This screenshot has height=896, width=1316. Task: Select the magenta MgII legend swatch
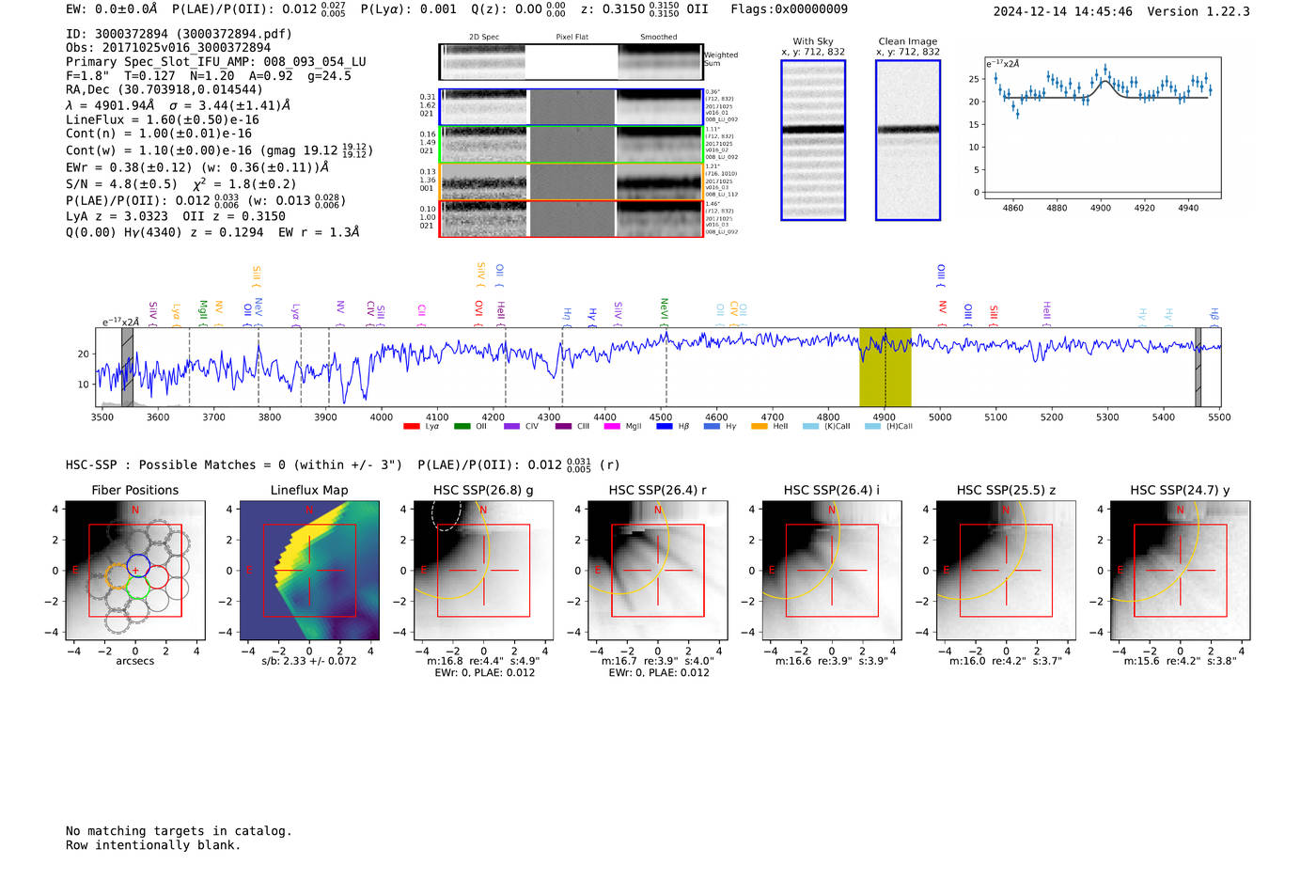point(612,426)
